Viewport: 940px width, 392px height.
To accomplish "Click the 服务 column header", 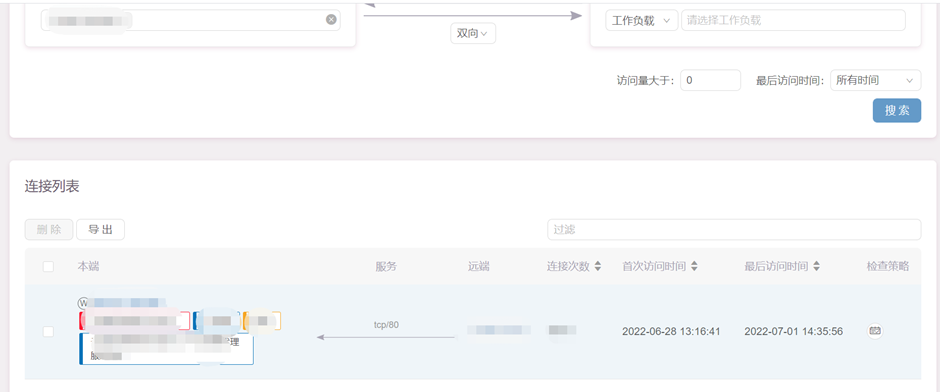I will coord(386,267).
